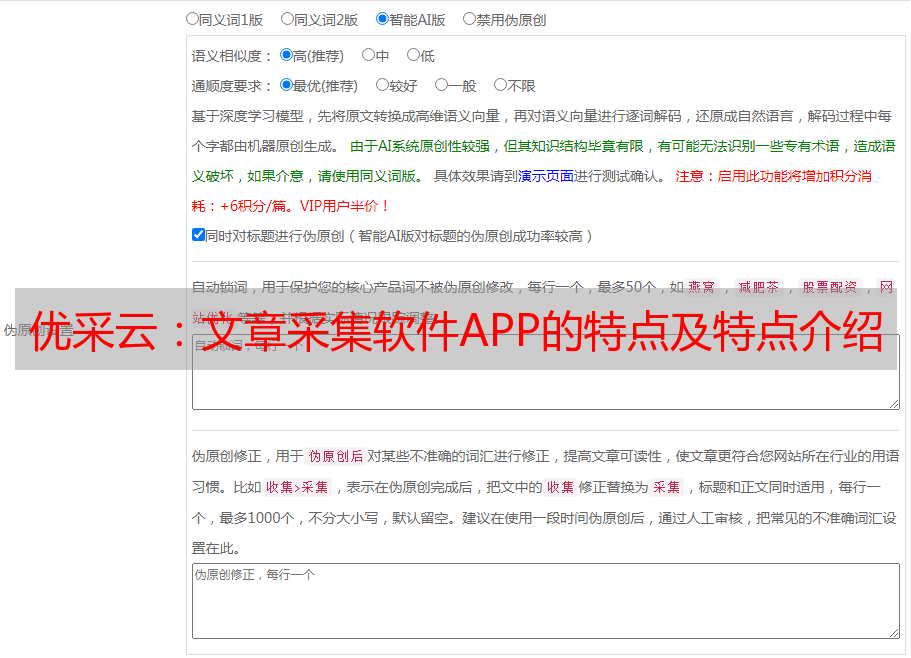
Task: Set 通顺度要求 to 最优(推荐)
Action: [x=286, y=85]
